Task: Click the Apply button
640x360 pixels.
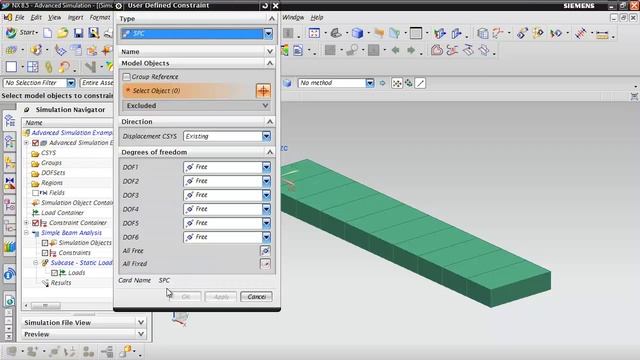Action: click(221, 297)
